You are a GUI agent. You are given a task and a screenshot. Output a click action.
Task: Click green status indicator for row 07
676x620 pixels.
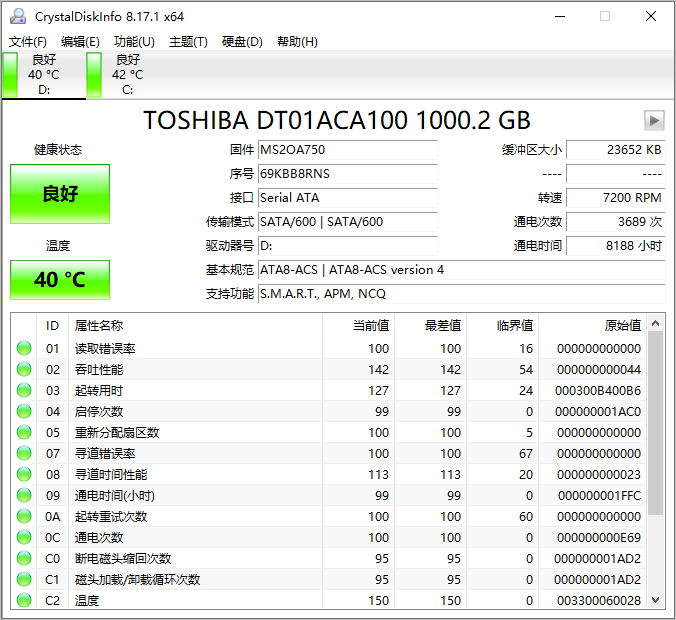point(24,454)
